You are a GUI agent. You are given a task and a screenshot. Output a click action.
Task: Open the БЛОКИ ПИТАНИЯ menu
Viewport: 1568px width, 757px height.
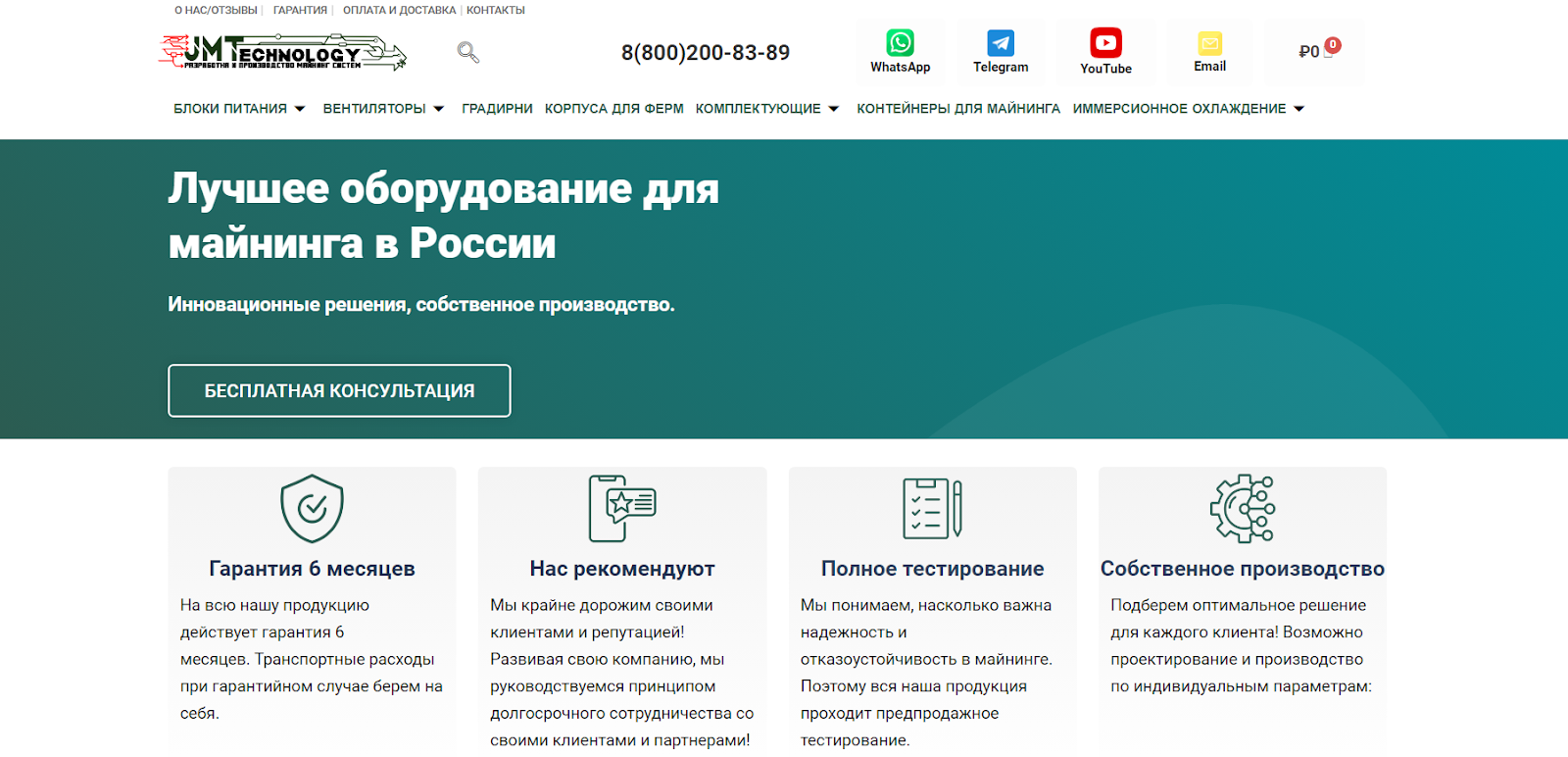pyautogui.click(x=230, y=109)
